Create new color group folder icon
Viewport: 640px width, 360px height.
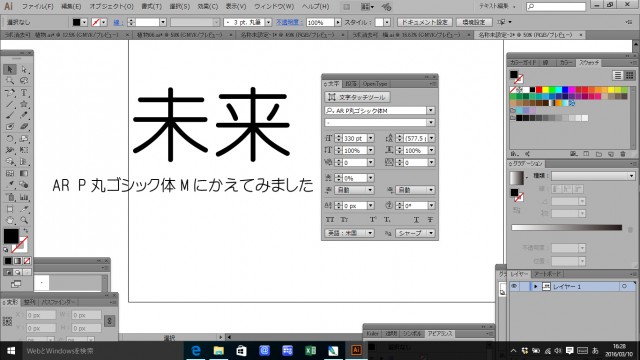click(x=598, y=154)
